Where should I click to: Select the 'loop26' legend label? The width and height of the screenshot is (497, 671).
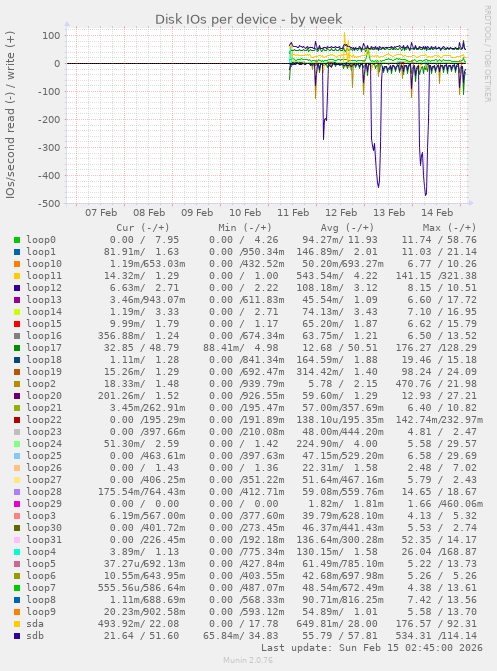coord(44,467)
